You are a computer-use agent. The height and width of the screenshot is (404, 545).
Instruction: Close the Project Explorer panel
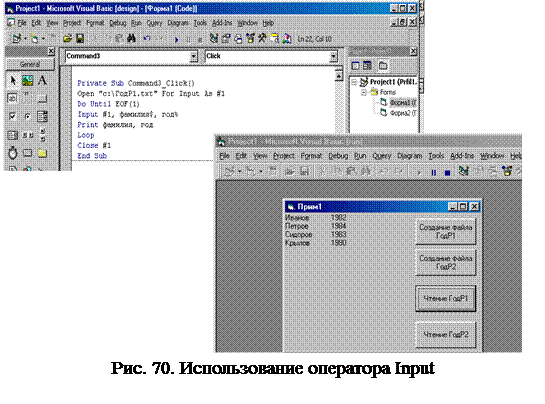[x=413, y=51]
